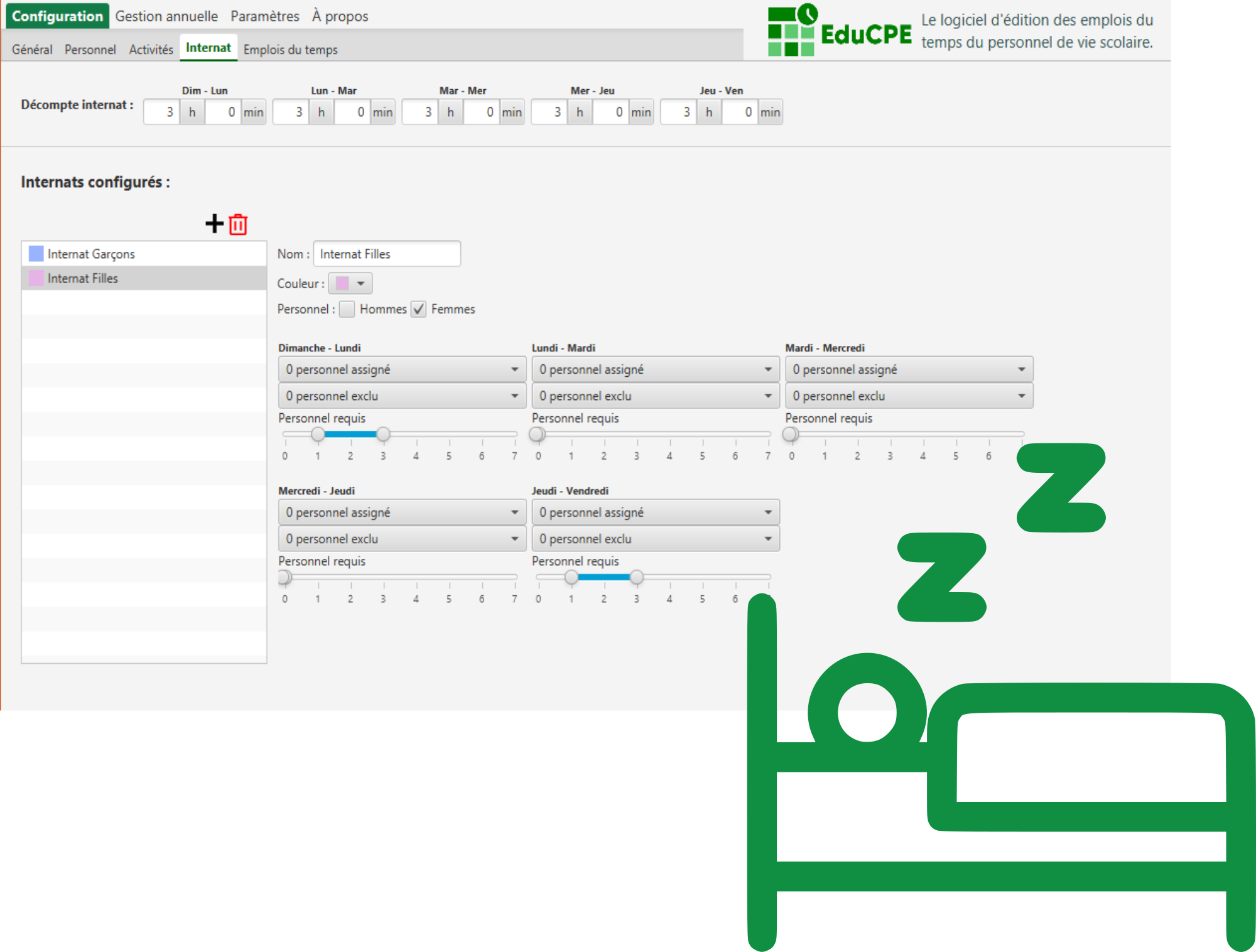Switch to the Emplois du temps tab
The width and height of the screenshot is (1256, 952).
click(290, 50)
